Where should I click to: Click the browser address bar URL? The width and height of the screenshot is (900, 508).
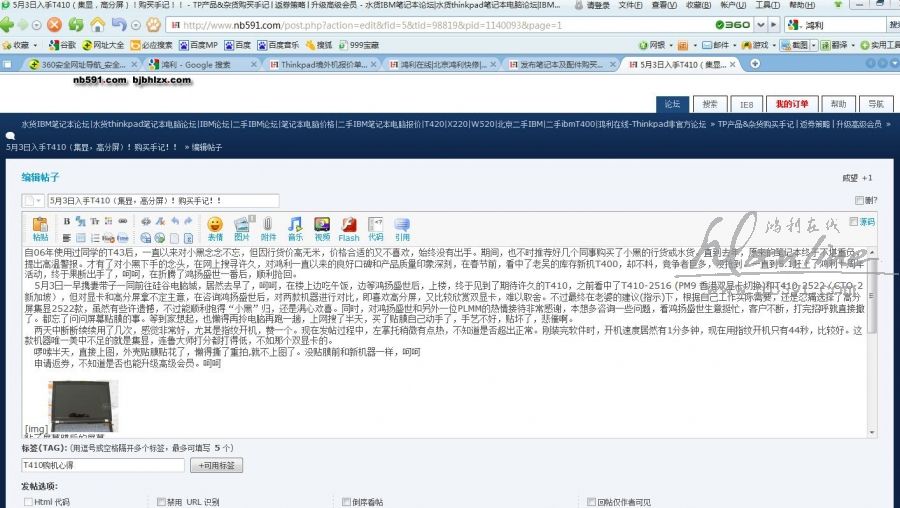[x=373, y=25]
